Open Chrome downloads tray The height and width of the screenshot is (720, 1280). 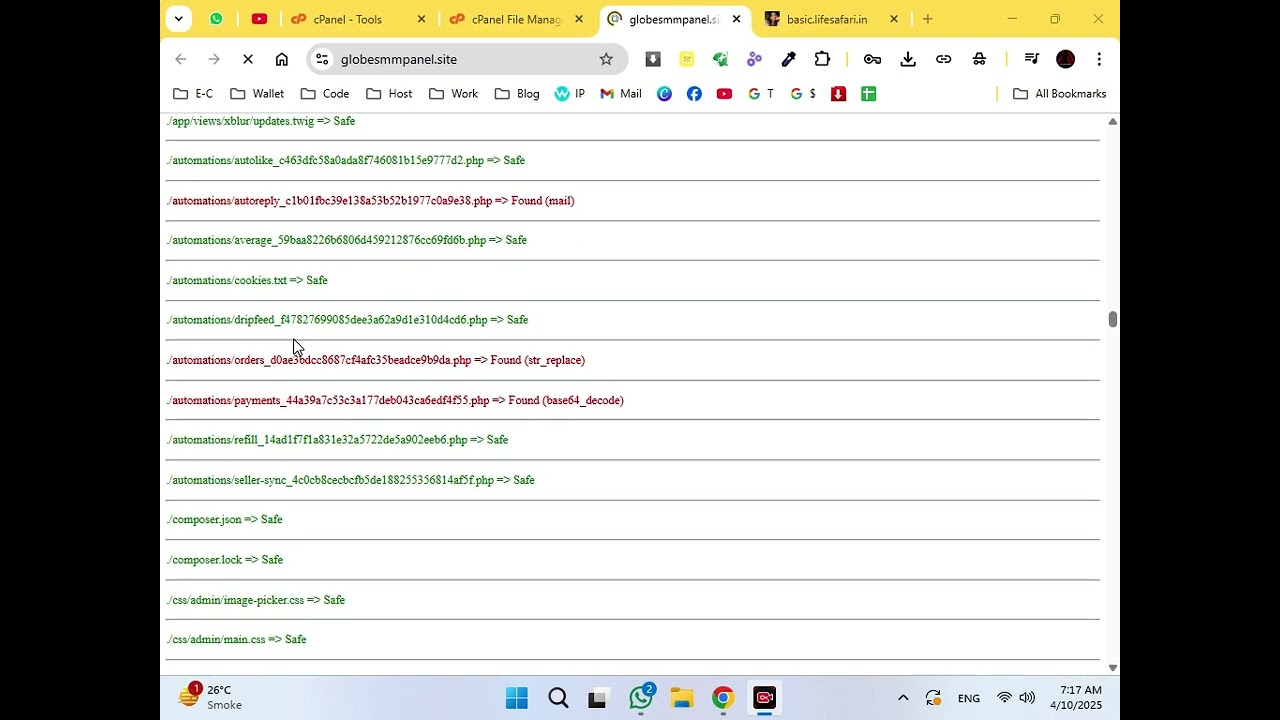pyautogui.click(x=908, y=59)
